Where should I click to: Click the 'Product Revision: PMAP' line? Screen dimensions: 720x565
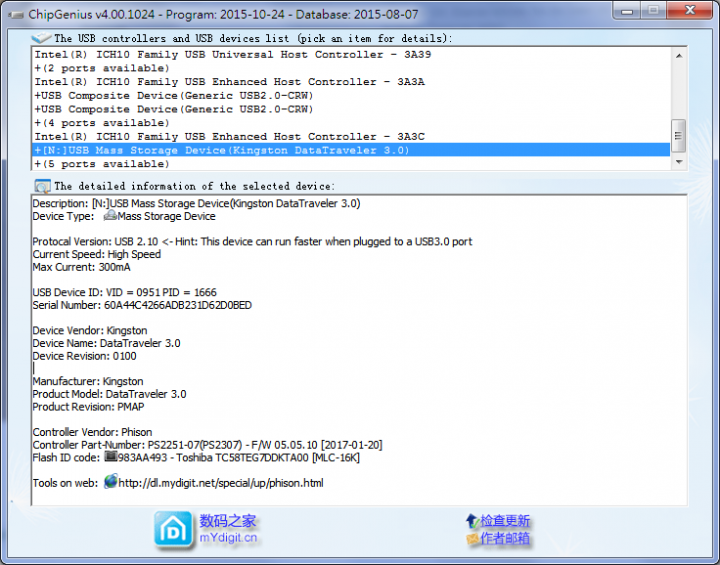pos(88,407)
